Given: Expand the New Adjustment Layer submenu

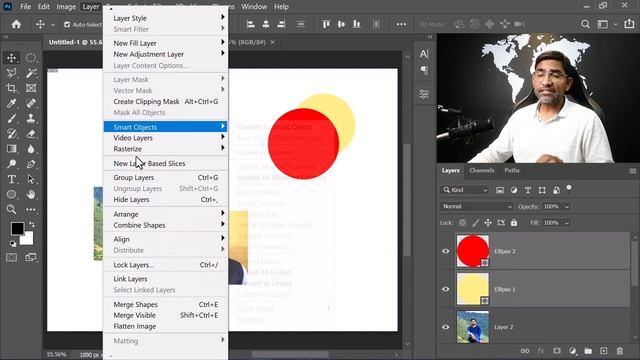Looking at the screenshot, I should click(x=166, y=54).
